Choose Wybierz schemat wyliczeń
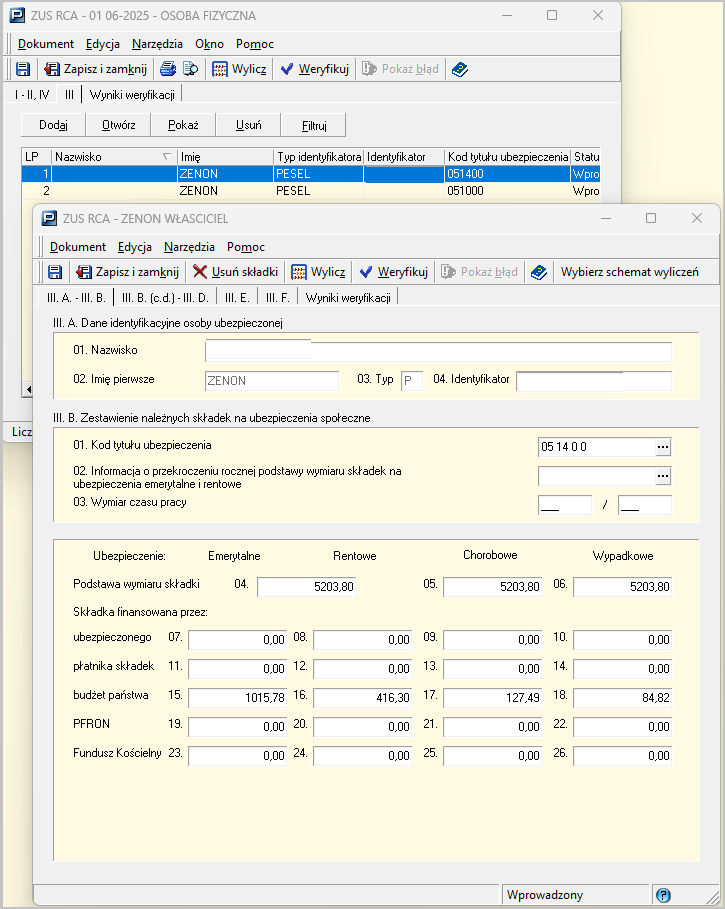725x909 pixels. 629,272
